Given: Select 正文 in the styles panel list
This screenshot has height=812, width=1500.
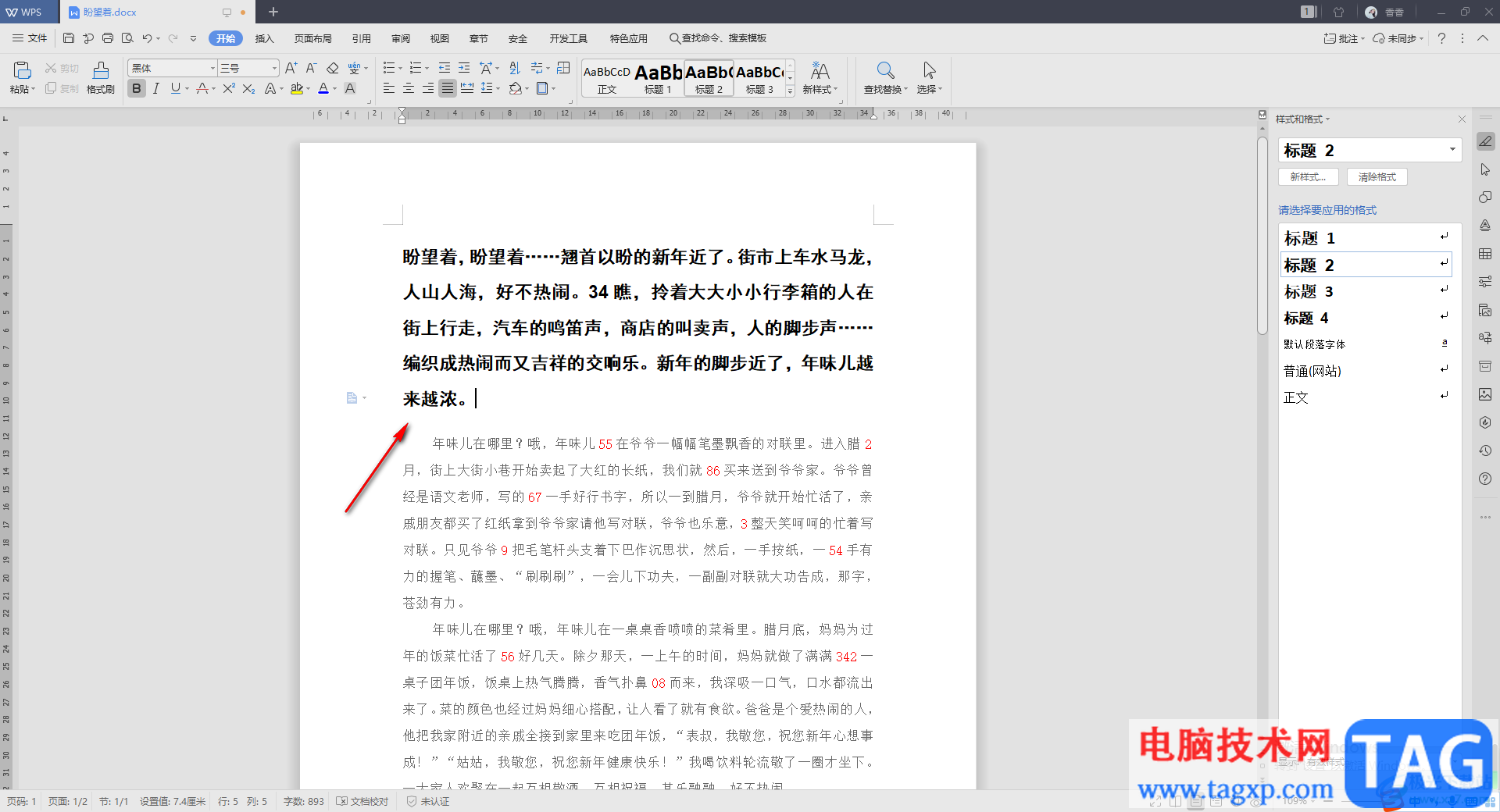Looking at the screenshot, I should point(1366,397).
